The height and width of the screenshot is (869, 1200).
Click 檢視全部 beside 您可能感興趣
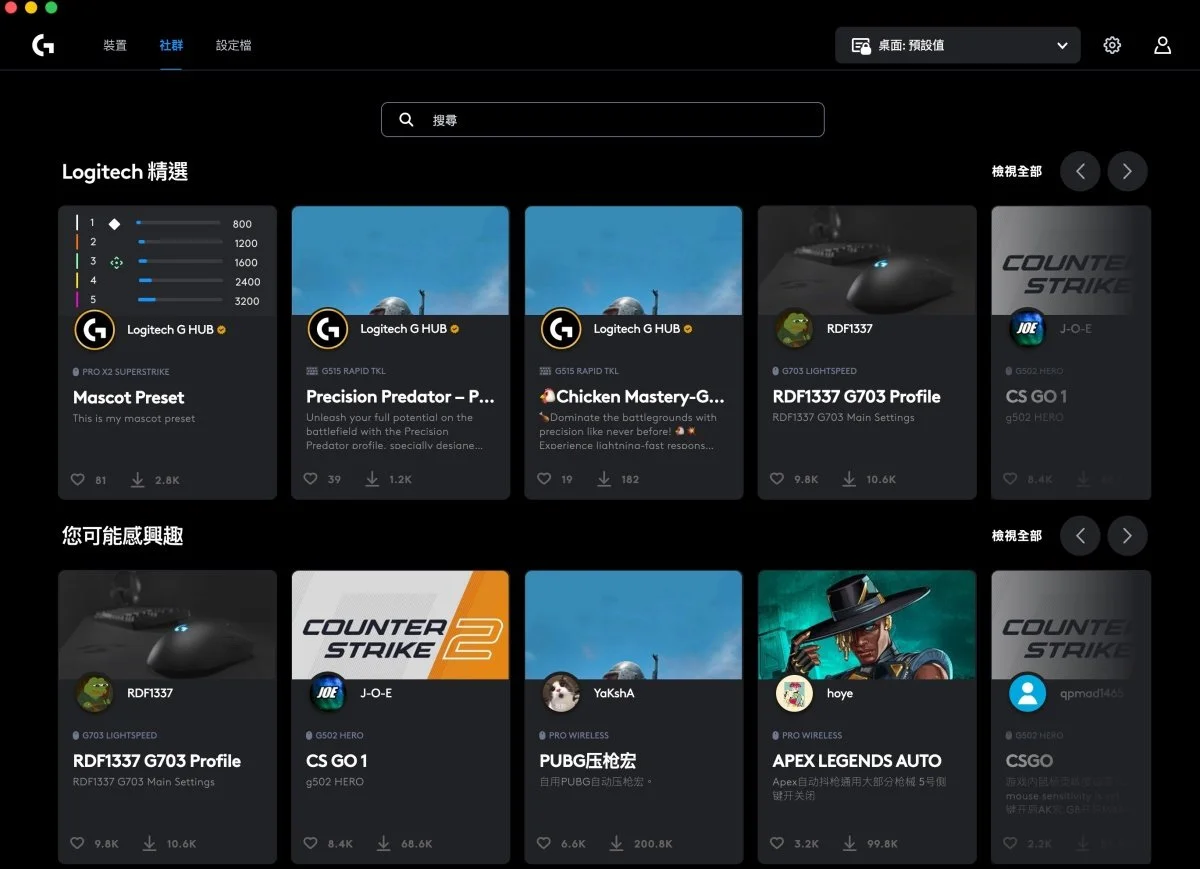(x=1016, y=535)
